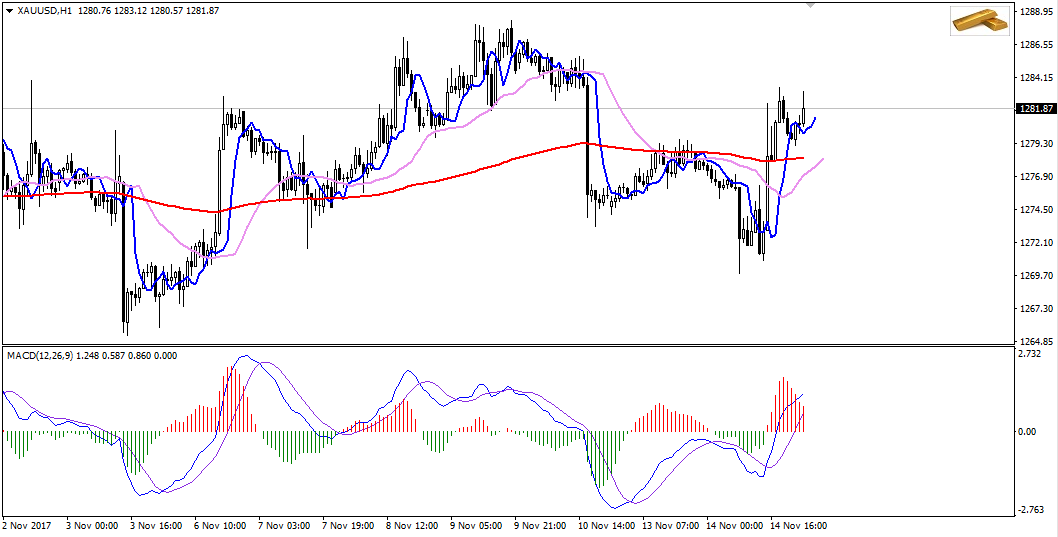Screen dimensions: 1058x537
Task: Click the 7 Nov 03:00 time label
Action: pos(285,525)
